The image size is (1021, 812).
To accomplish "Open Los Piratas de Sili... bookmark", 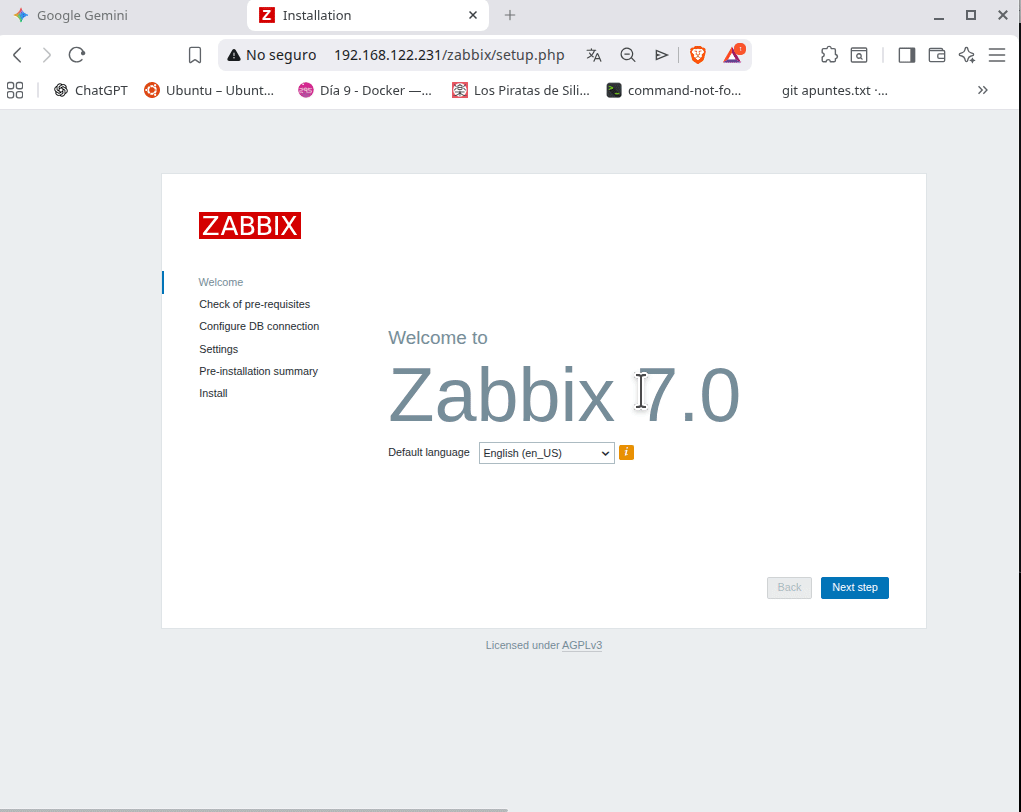I will coord(521,91).
